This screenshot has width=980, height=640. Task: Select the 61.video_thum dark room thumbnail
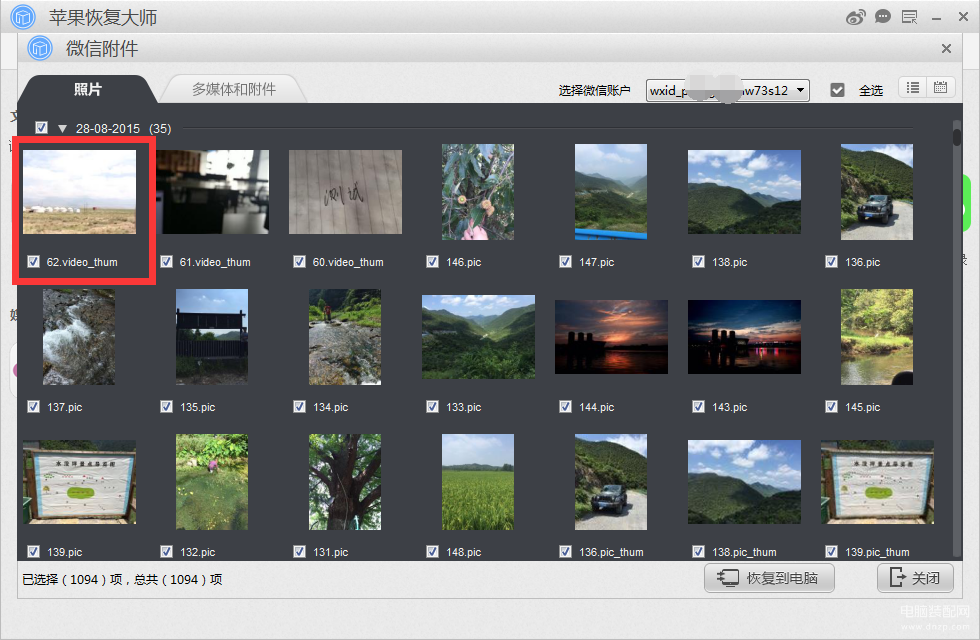click(x=212, y=192)
